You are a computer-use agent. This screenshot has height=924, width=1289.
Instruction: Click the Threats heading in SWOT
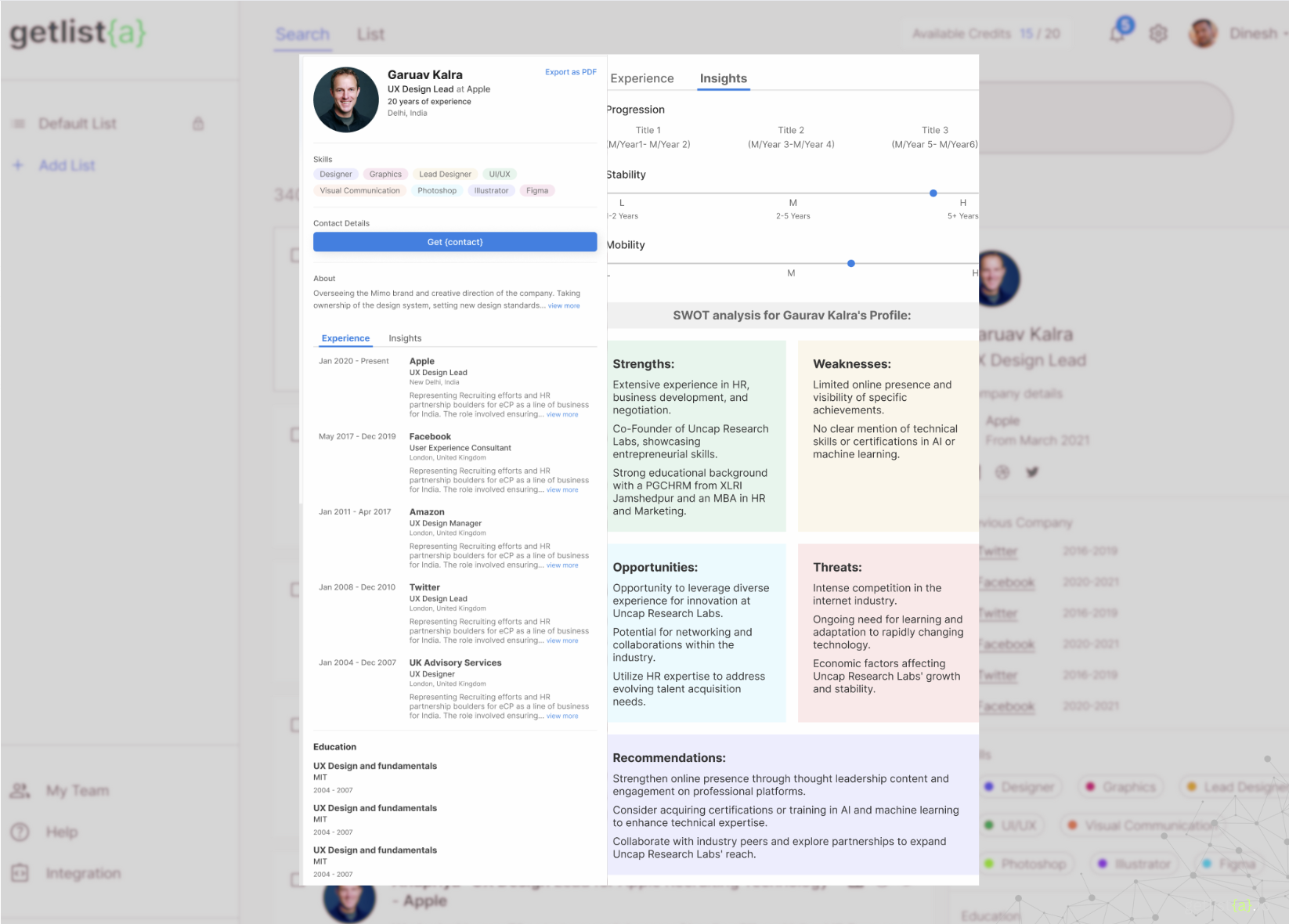[837, 568]
